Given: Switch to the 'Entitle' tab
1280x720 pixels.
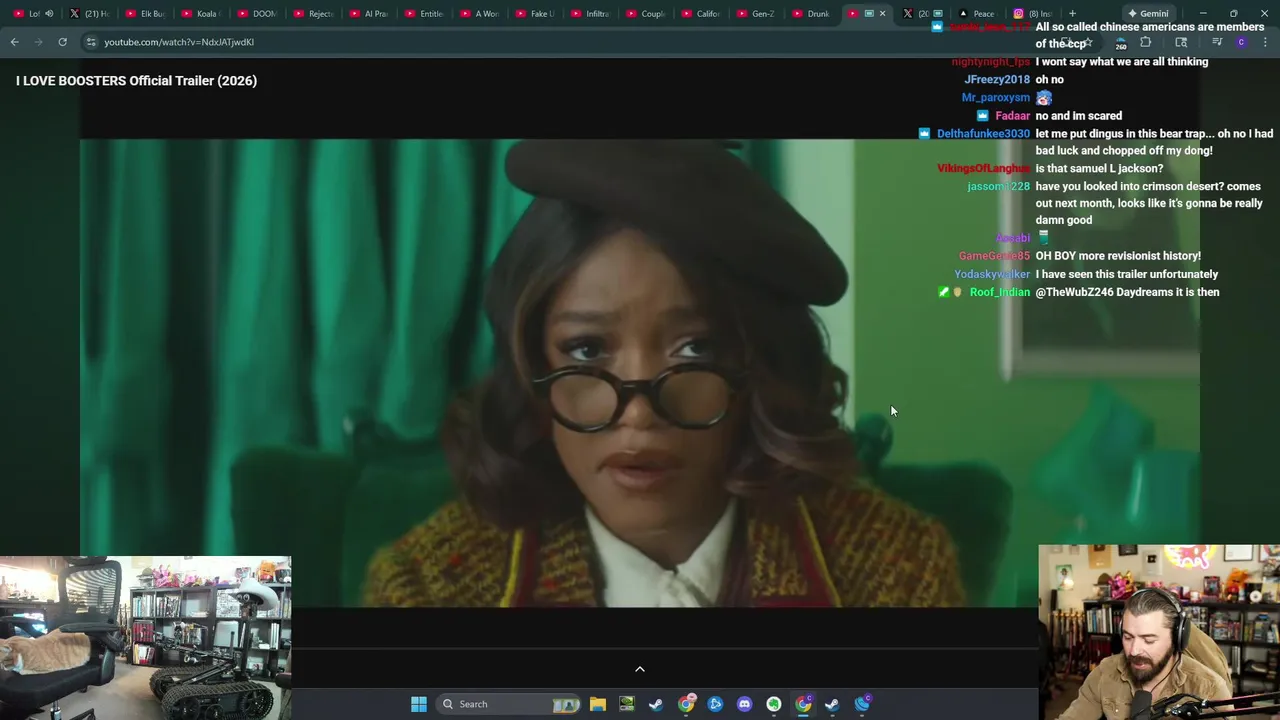Looking at the screenshot, I should click(x=425, y=14).
